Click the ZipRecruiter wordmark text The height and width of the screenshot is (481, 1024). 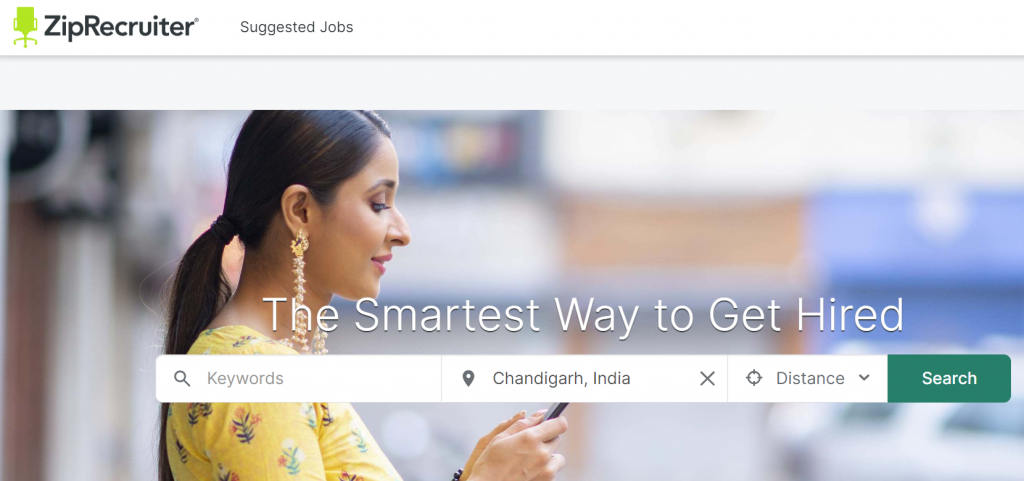(121, 27)
